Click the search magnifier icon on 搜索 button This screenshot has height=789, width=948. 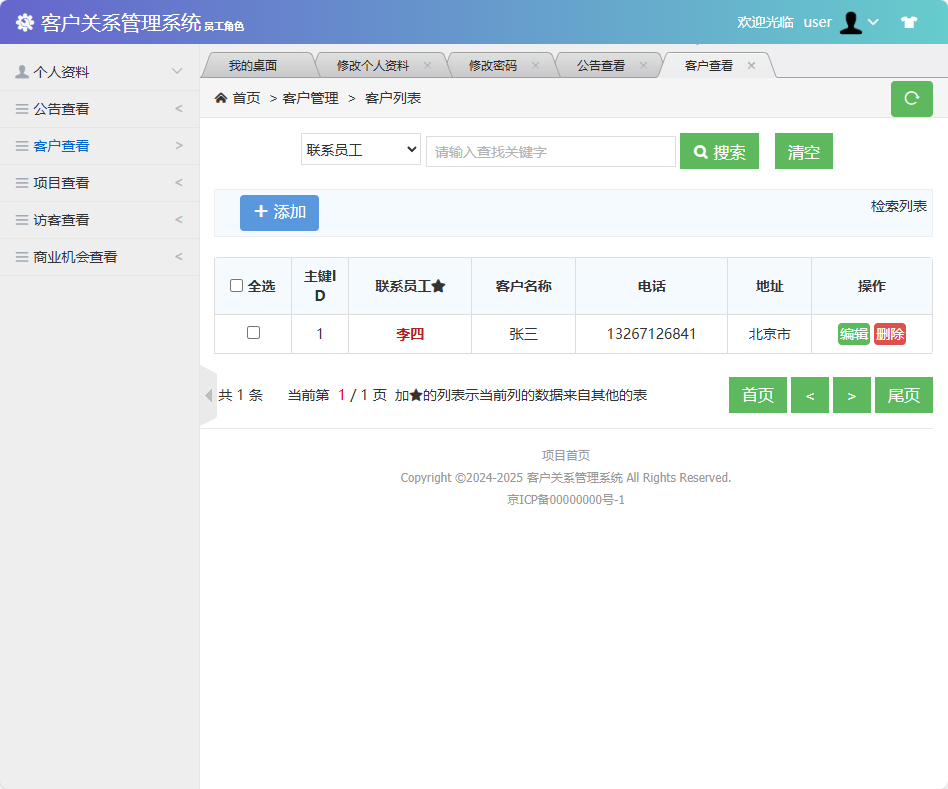click(701, 150)
